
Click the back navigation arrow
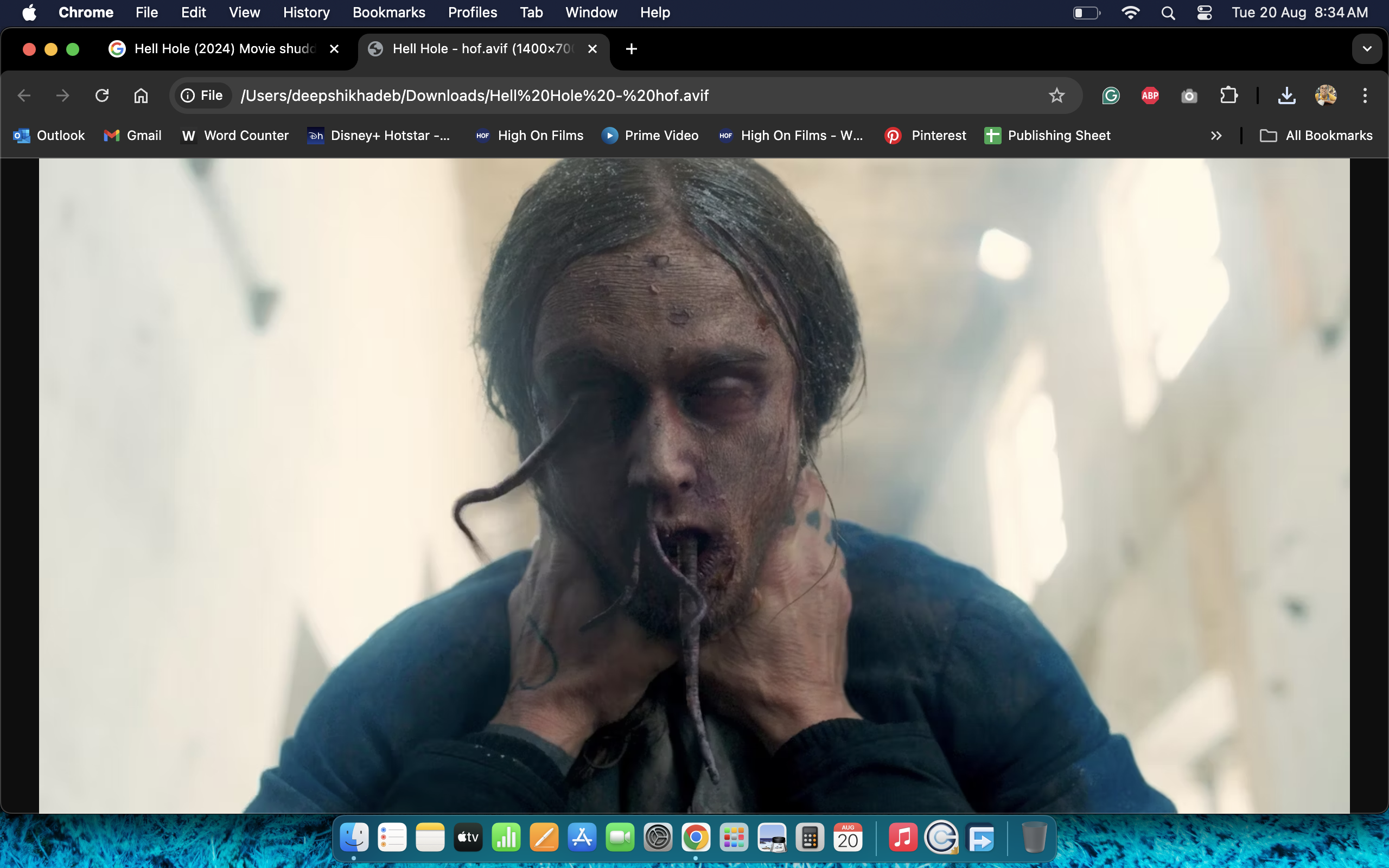(24, 95)
